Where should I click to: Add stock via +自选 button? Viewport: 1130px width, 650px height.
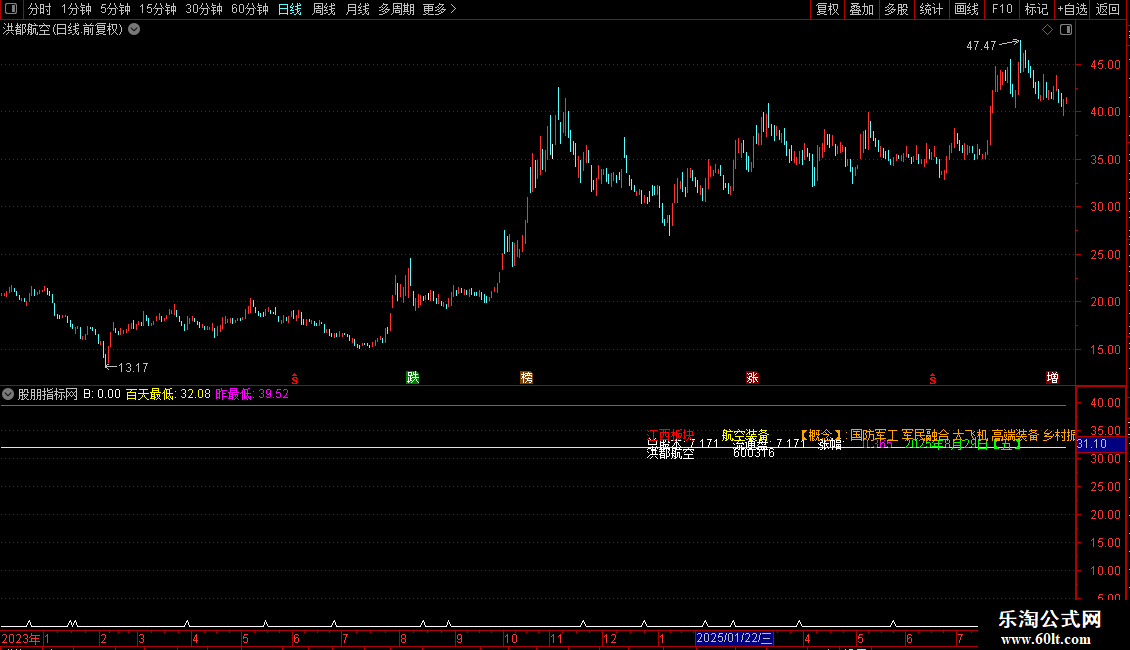tap(1072, 9)
